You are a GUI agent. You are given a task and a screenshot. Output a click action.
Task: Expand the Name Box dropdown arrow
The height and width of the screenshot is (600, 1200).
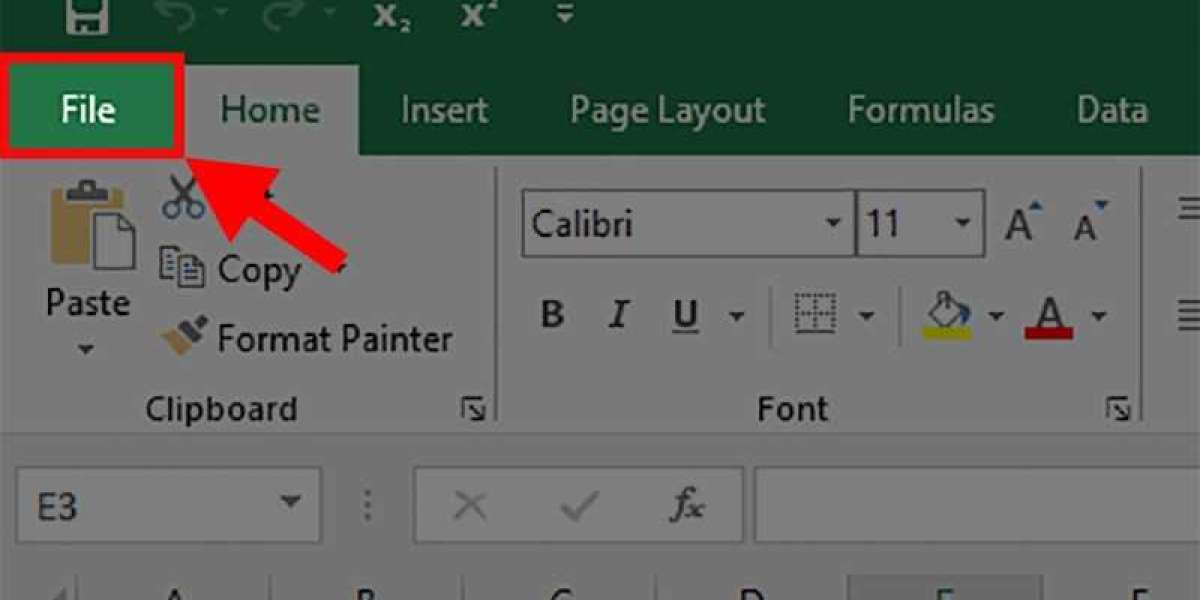290,501
